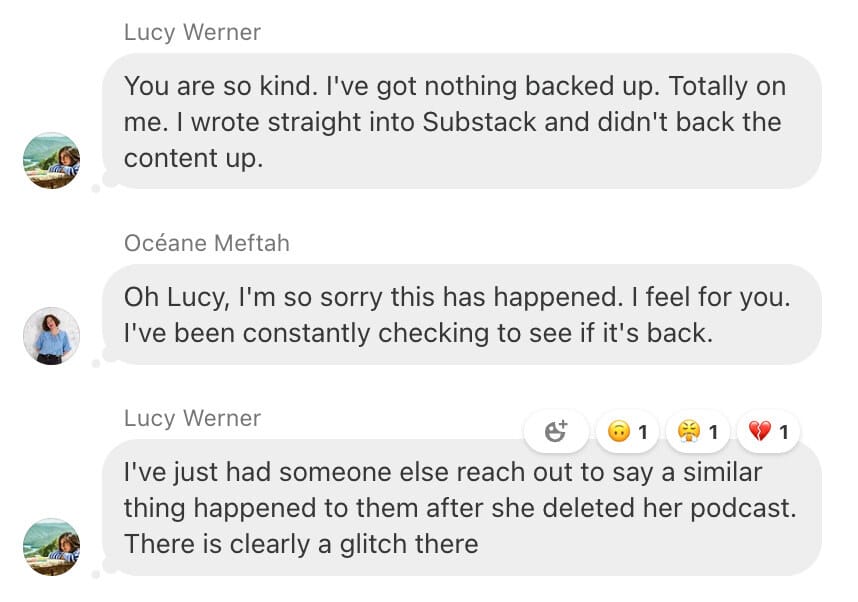This screenshot has height=602, width=858.
Task: Toggle the upside-down face reaction
Action: click(627, 431)
